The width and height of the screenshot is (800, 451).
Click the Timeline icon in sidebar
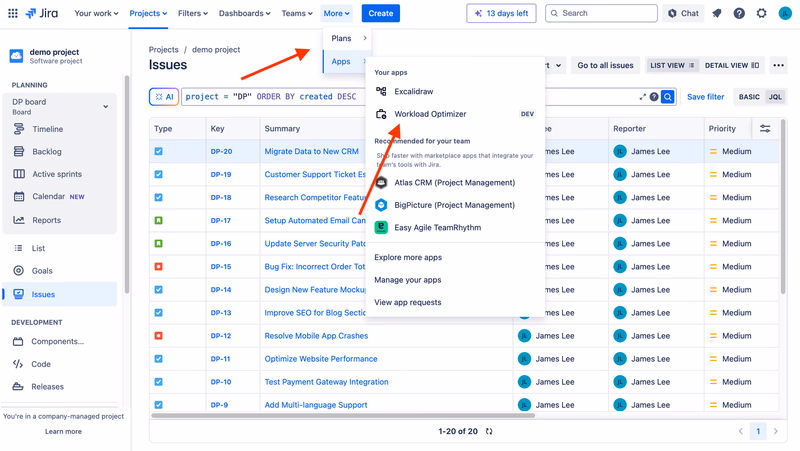pos(19,129)
